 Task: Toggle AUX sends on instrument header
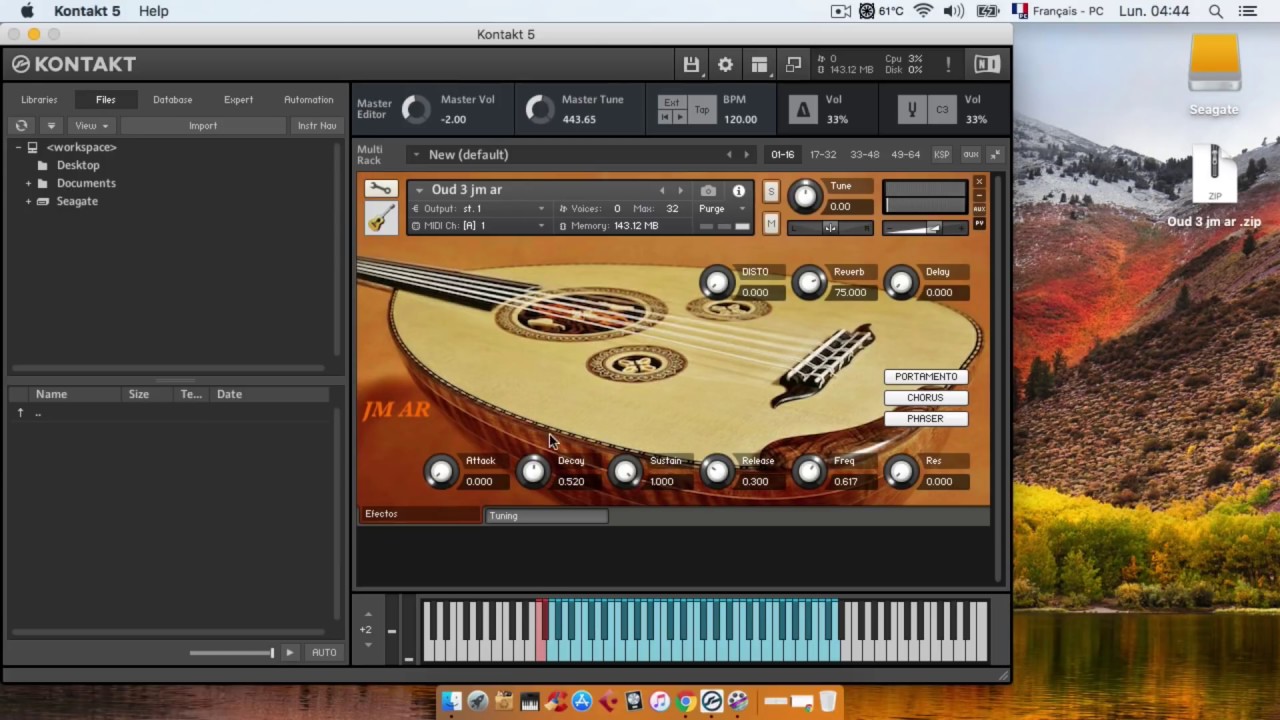coord(979,209)
